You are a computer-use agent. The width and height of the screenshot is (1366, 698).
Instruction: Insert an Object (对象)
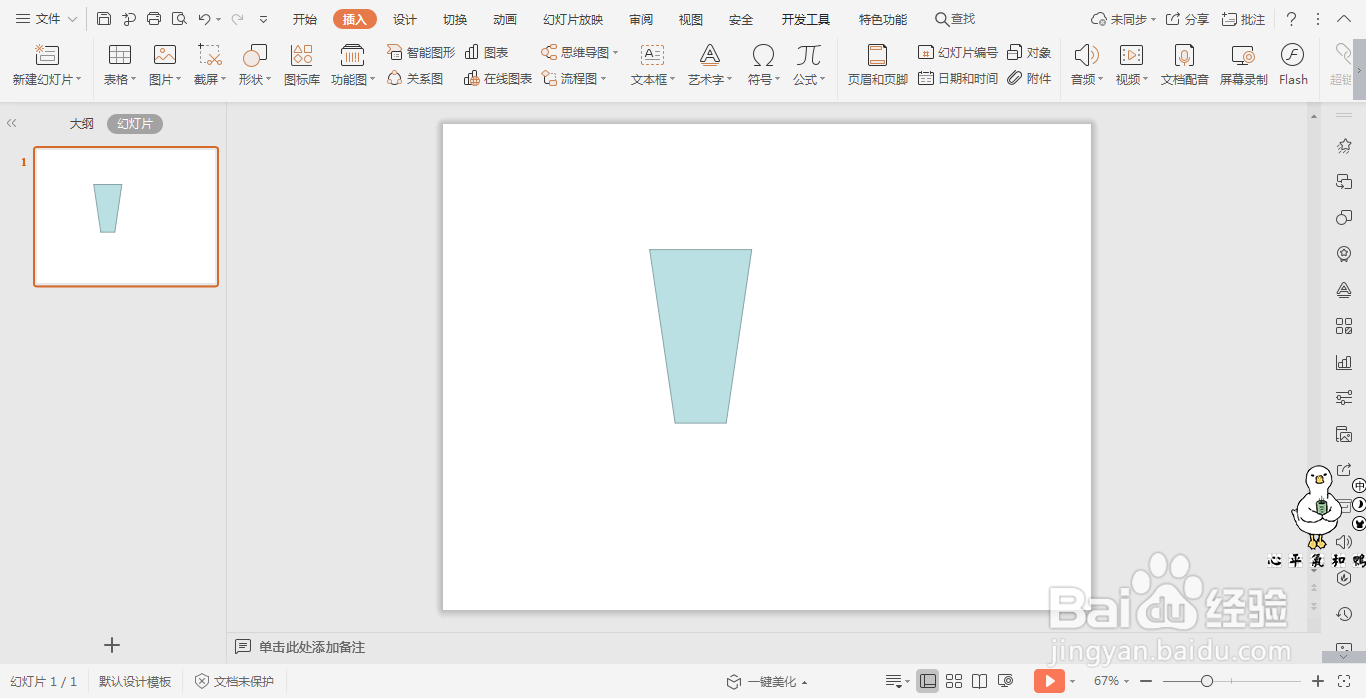click(1029, 52)
